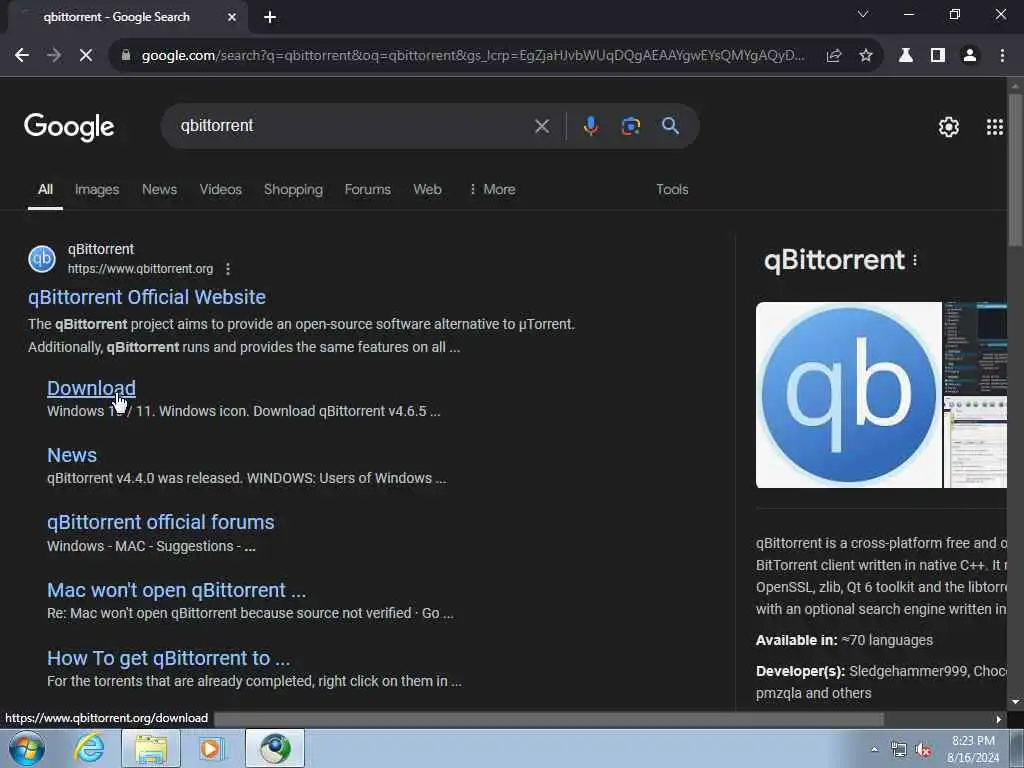
Task: Open the tab search chevron
Action: point(863,14)
